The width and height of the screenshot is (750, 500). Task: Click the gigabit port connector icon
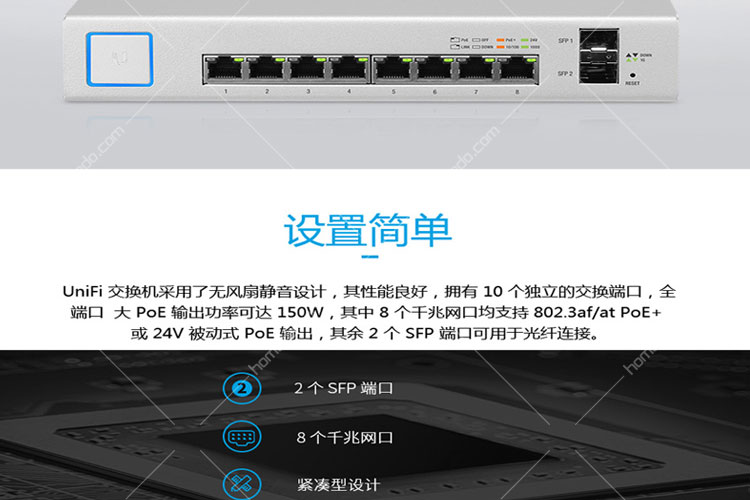[242, 436]
